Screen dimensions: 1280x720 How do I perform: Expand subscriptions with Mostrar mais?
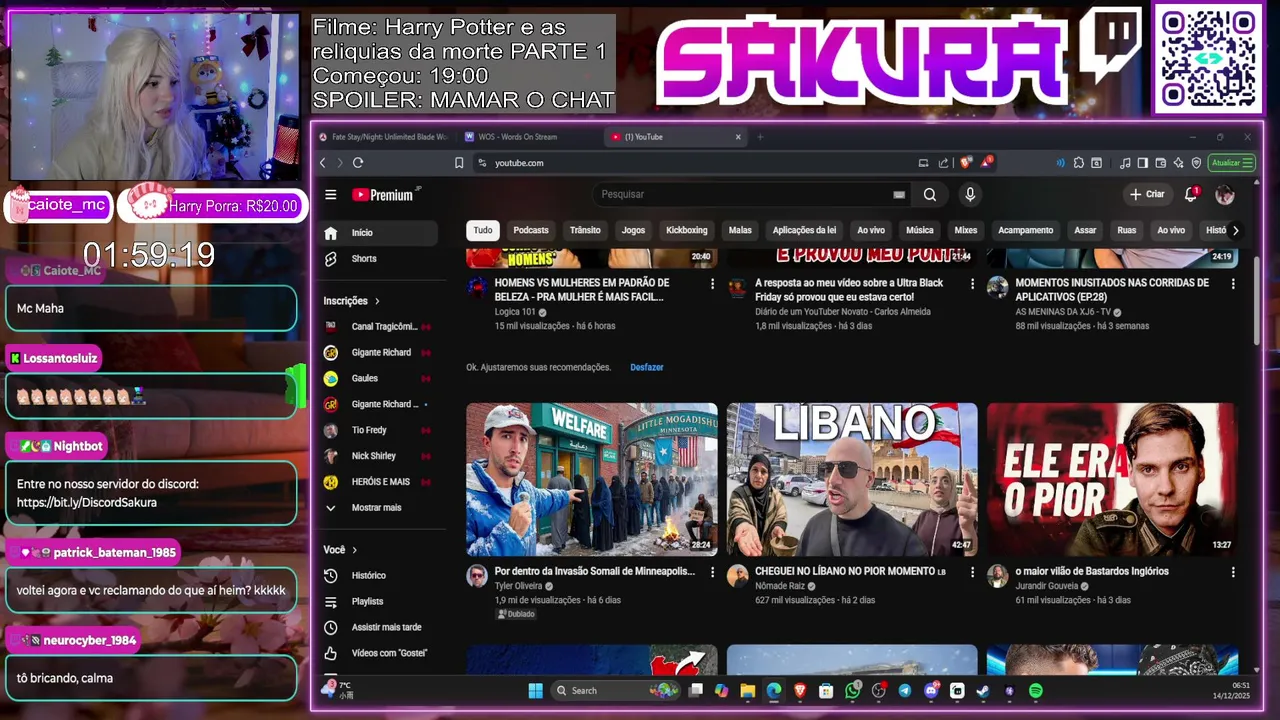376,508
